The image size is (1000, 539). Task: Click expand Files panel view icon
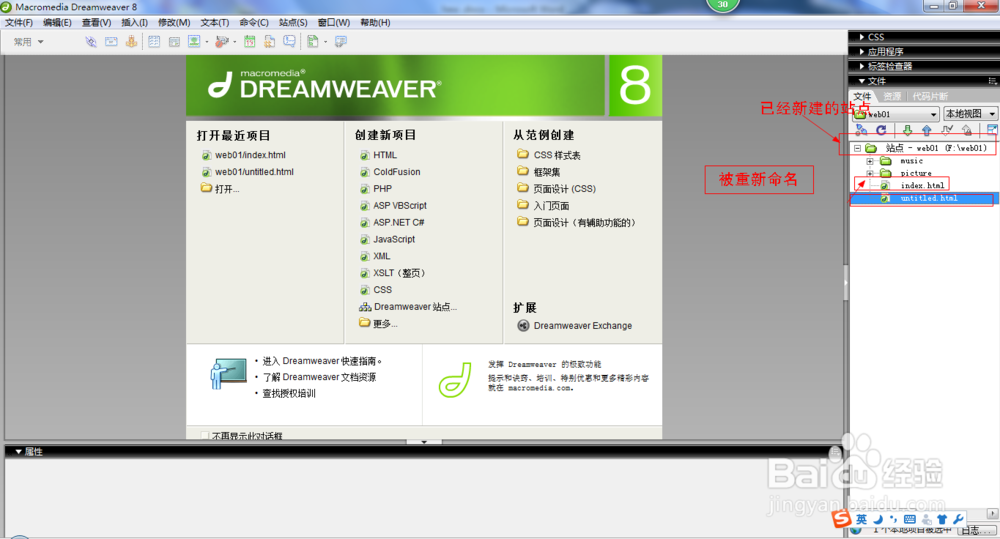[992, 130]
